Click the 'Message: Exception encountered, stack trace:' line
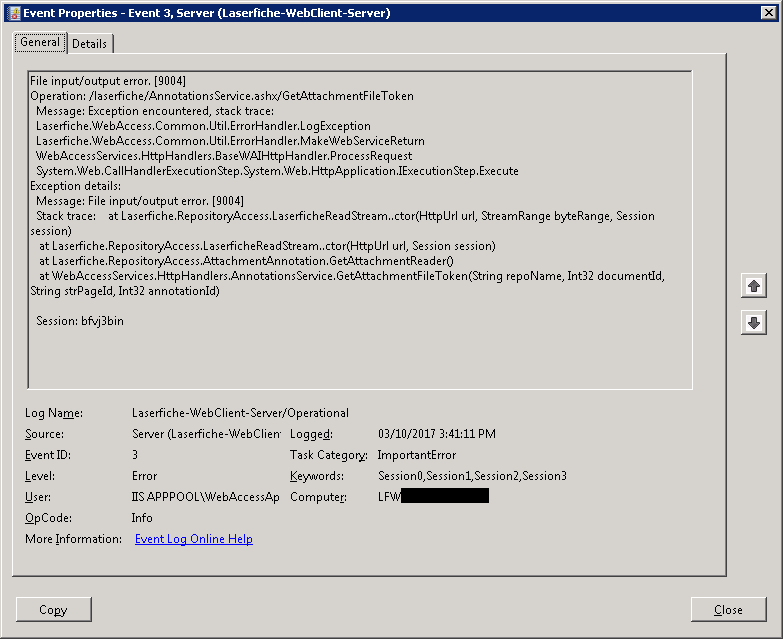Screen dimensions: 783x639 click(x=155, y=111)
